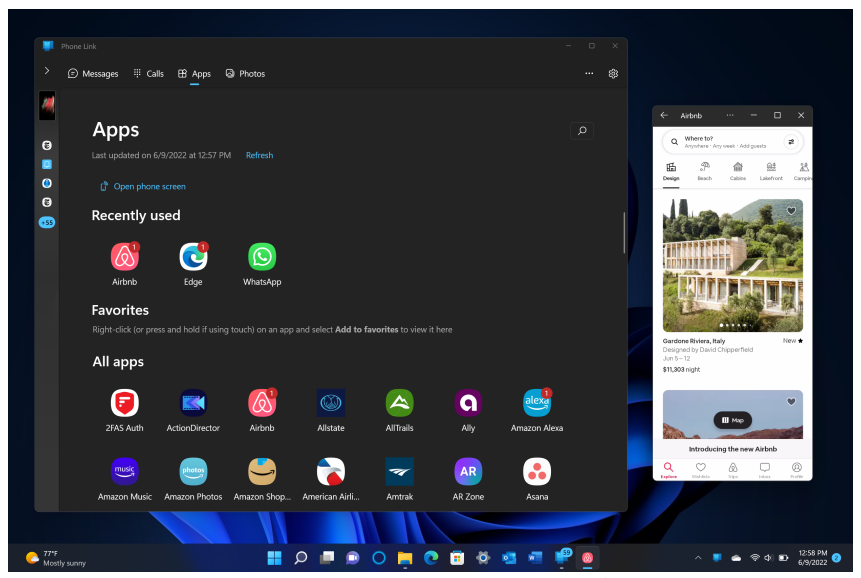Select the phone thumbnail in sidebar
Image resolution: width=861 pixels, height=578 pixels.
point(47,105)
